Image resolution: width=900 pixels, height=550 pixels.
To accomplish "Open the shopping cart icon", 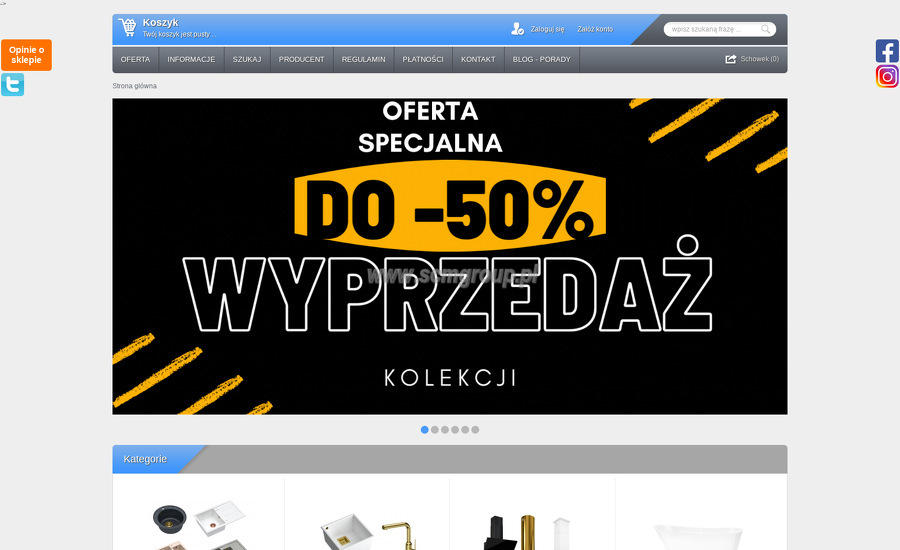I will (127, 27).
